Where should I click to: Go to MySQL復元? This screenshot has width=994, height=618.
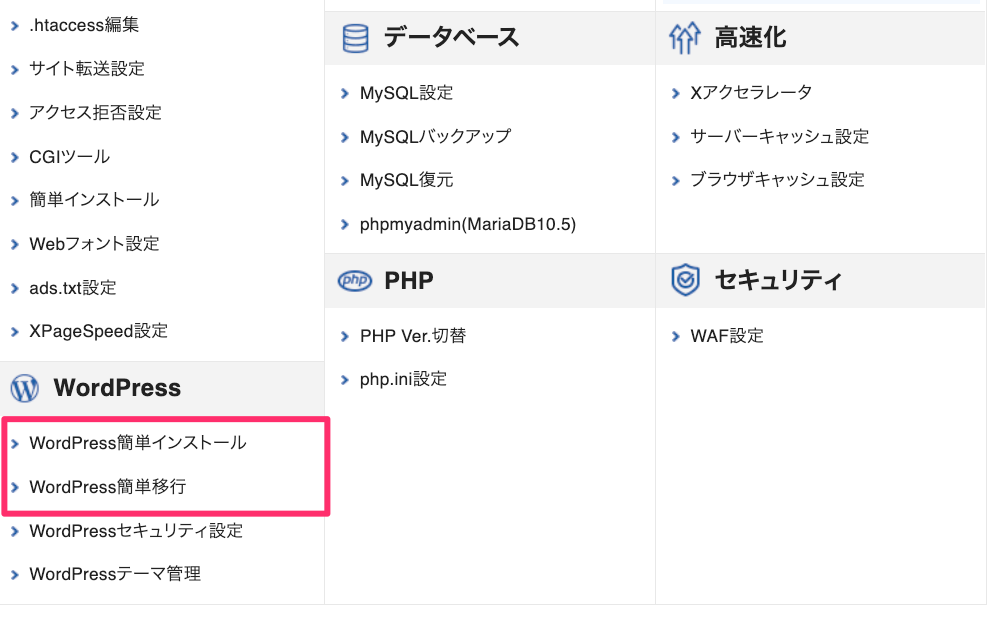click(x=406, y=181)
